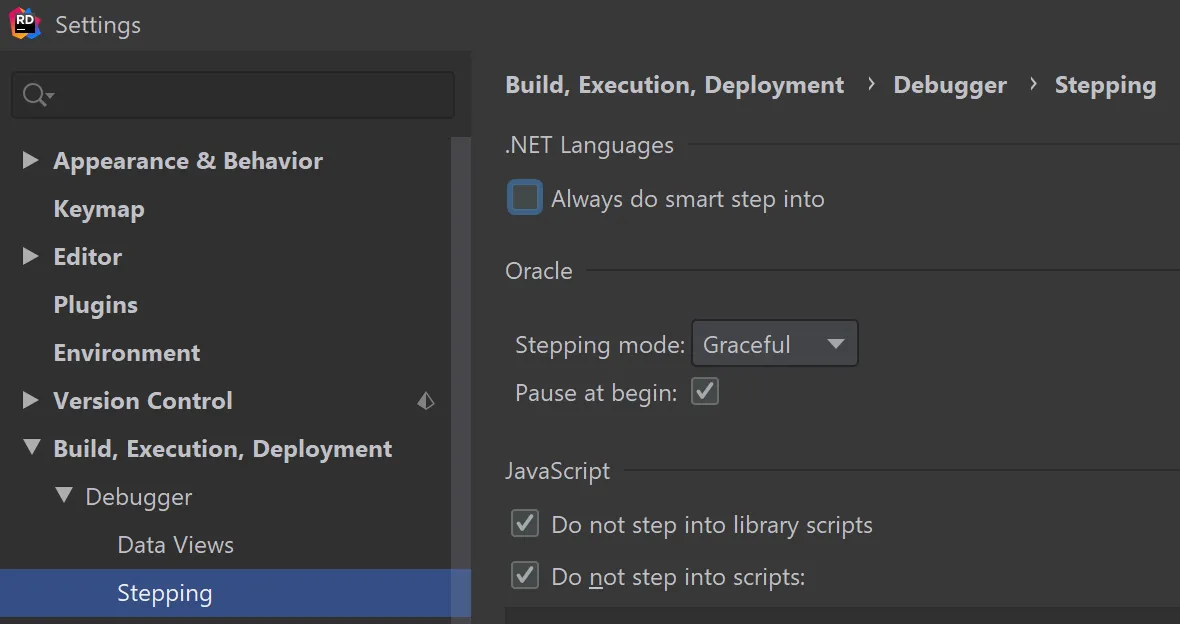Toggle Do not step into library scripts
The image size is (1180, 624).
point(525,524)
